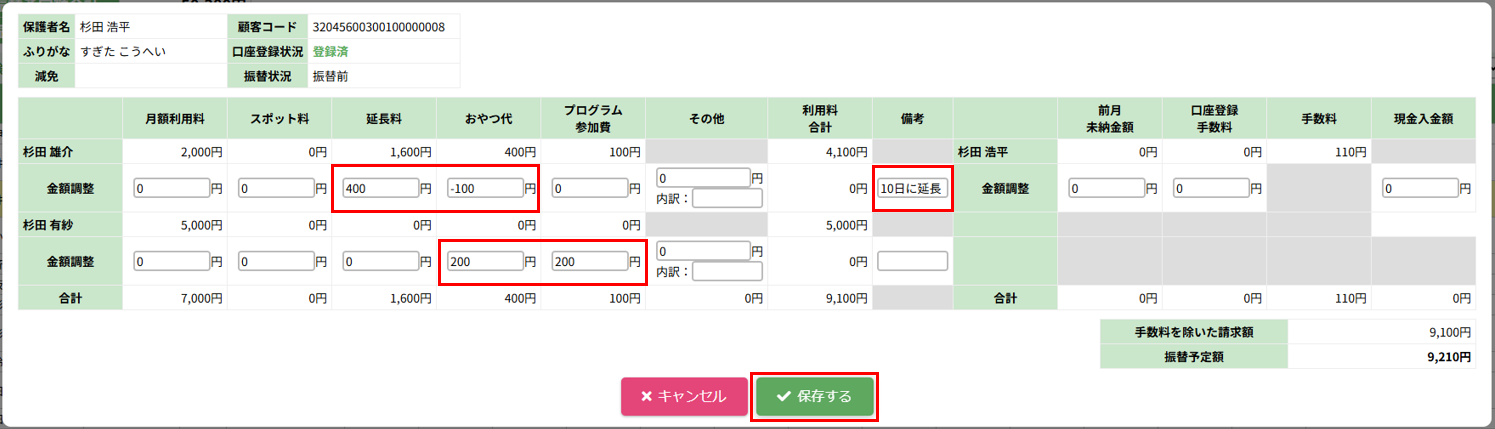Click the 備考 field containing 10日に延長
Screen dimensions: 1495x429
pos(912,188)
